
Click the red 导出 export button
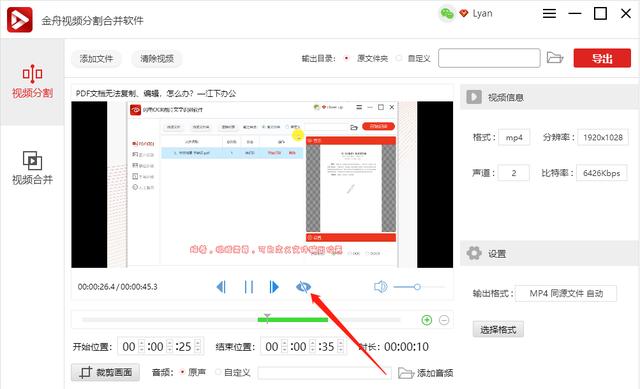602,58
